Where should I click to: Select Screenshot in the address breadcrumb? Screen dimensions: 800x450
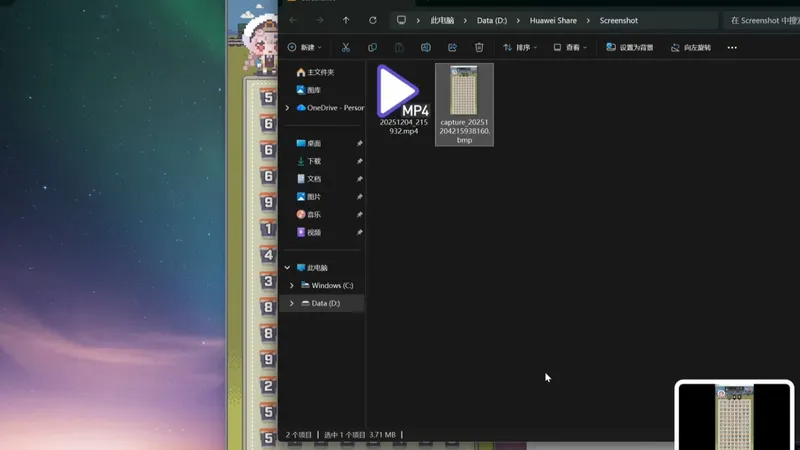point(618,20)
